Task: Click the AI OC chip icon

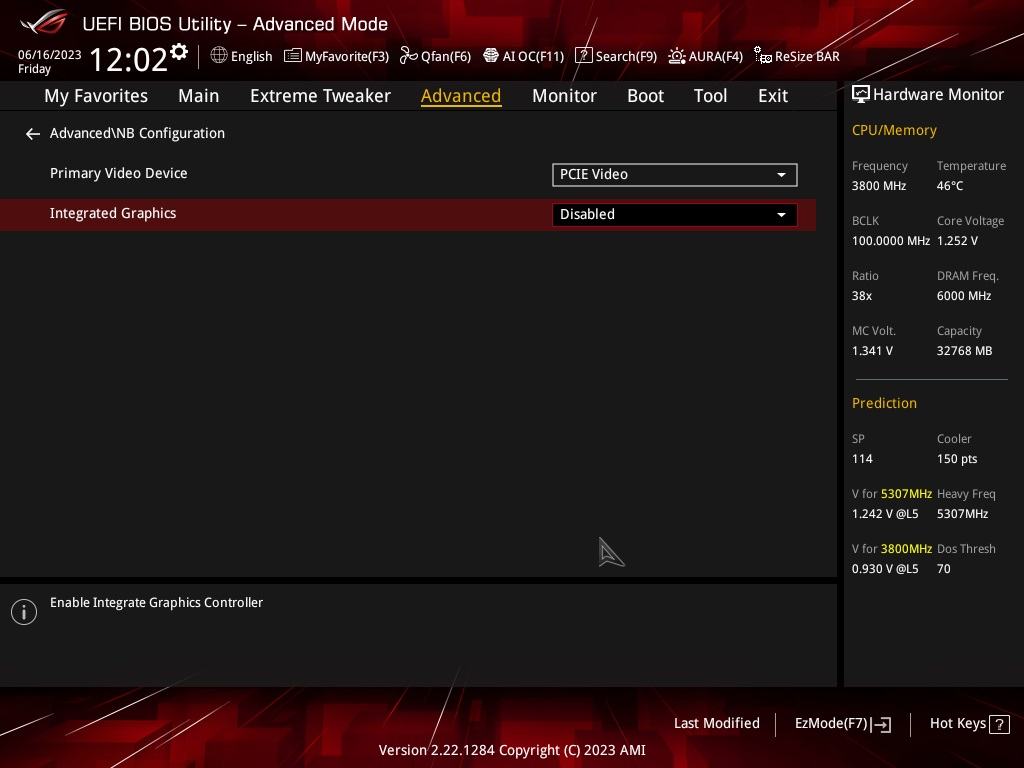Action: pos(490,56)
